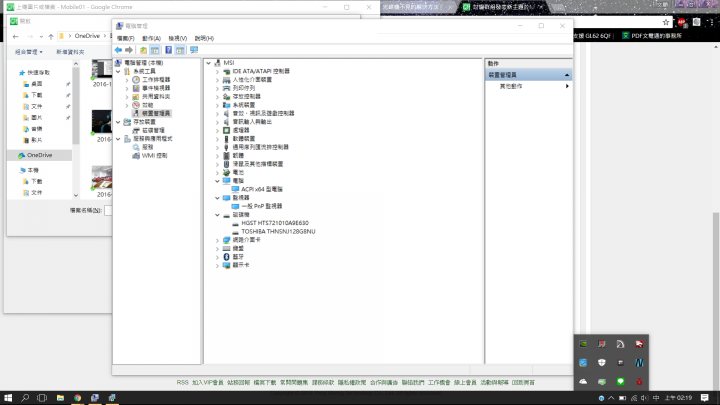720x405 pixels.
Task: Select the 效能 performance icon in console tree
Action: point(136,105)
